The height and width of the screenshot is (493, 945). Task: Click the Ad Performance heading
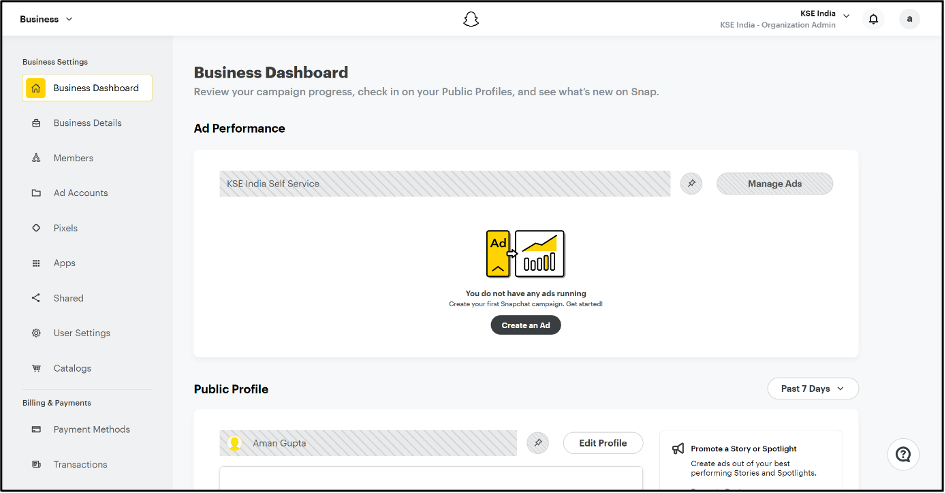click(239, 128)
